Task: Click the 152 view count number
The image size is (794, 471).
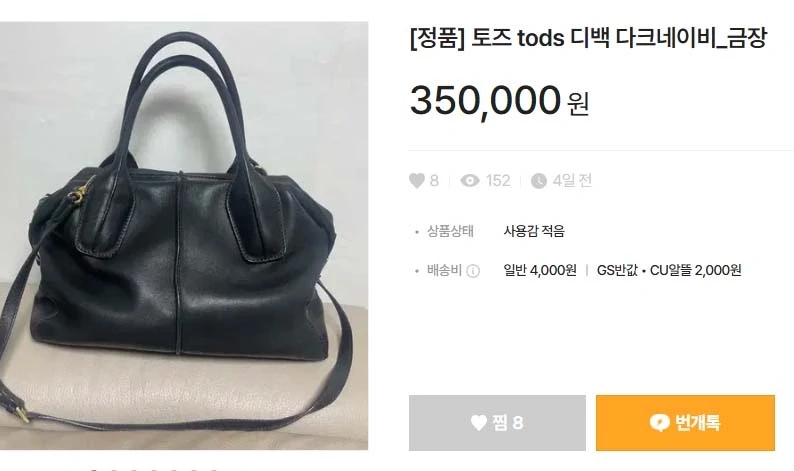Action: tap(498, 181)
